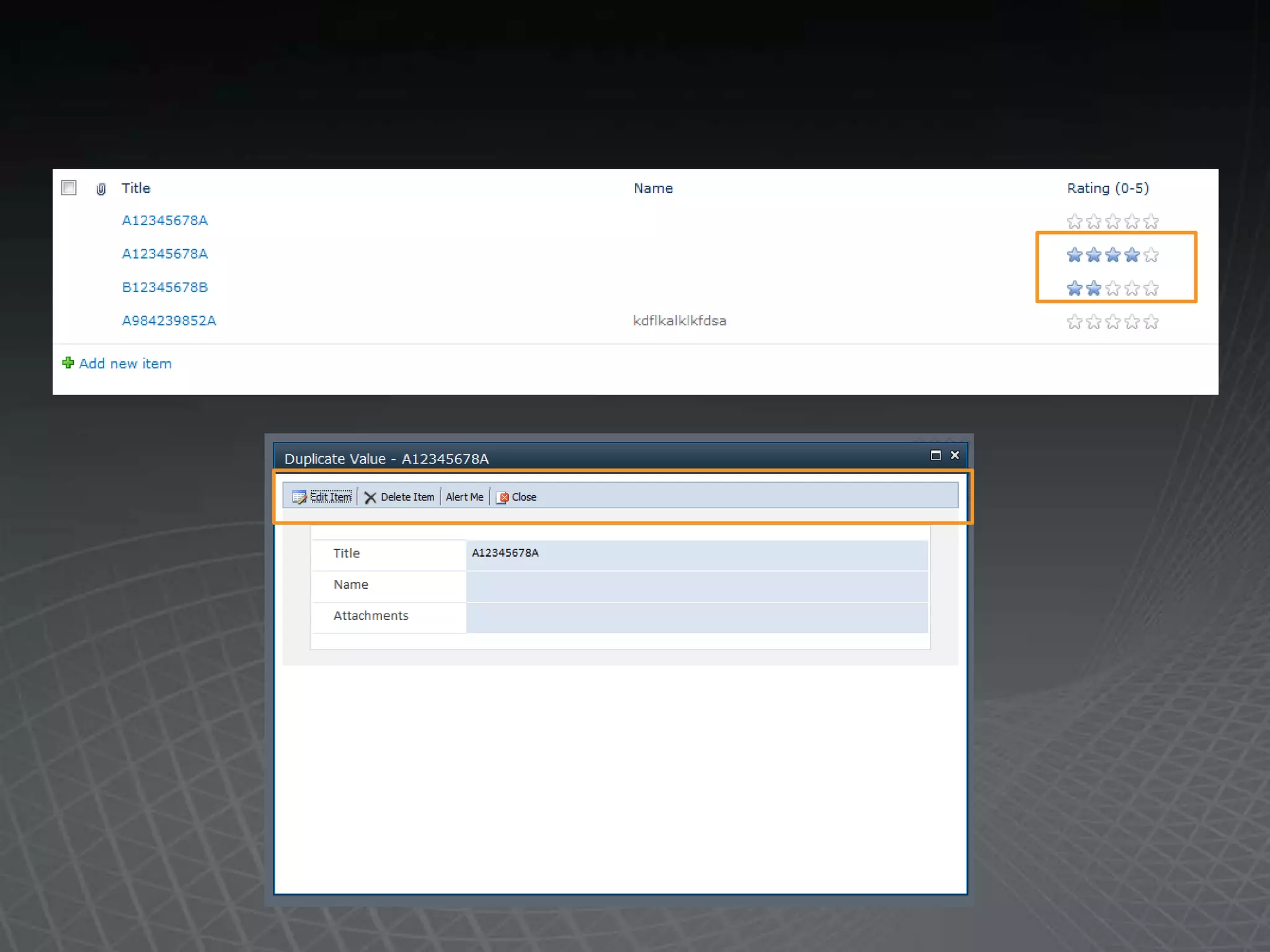Open the A984239852A list item

coord(169,321)
